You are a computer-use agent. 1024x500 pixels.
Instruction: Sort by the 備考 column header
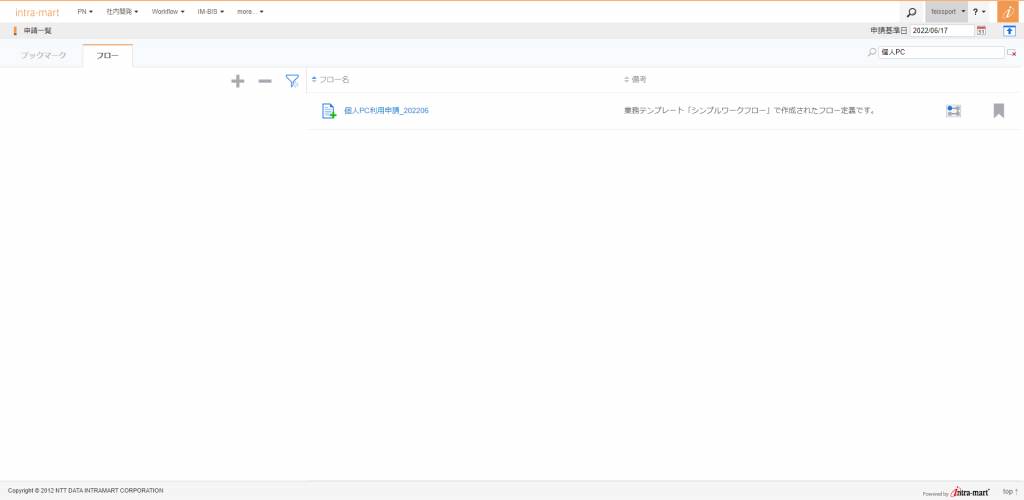[x=636, y=80]
